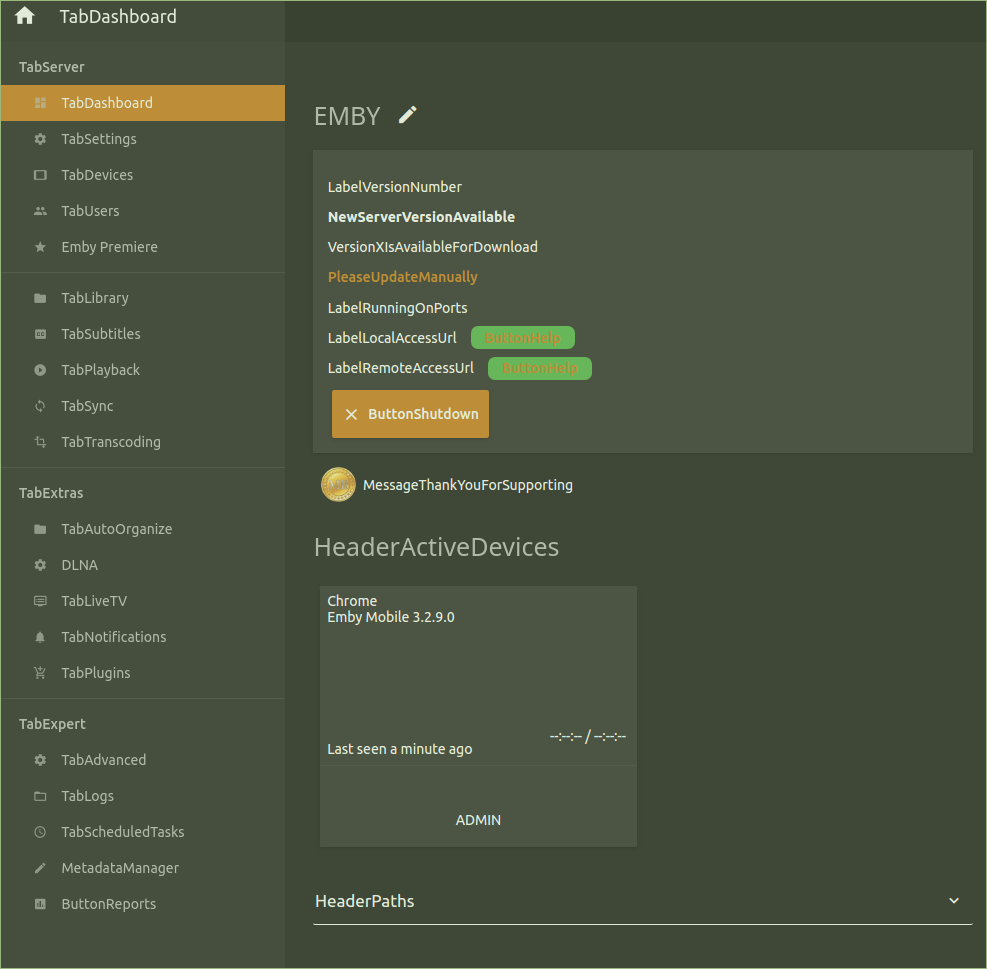Image resolution: width=987 pixels, height=969 pixels.
Task: Click the Emby Premiere star icon
Action: tap(40, 247)
